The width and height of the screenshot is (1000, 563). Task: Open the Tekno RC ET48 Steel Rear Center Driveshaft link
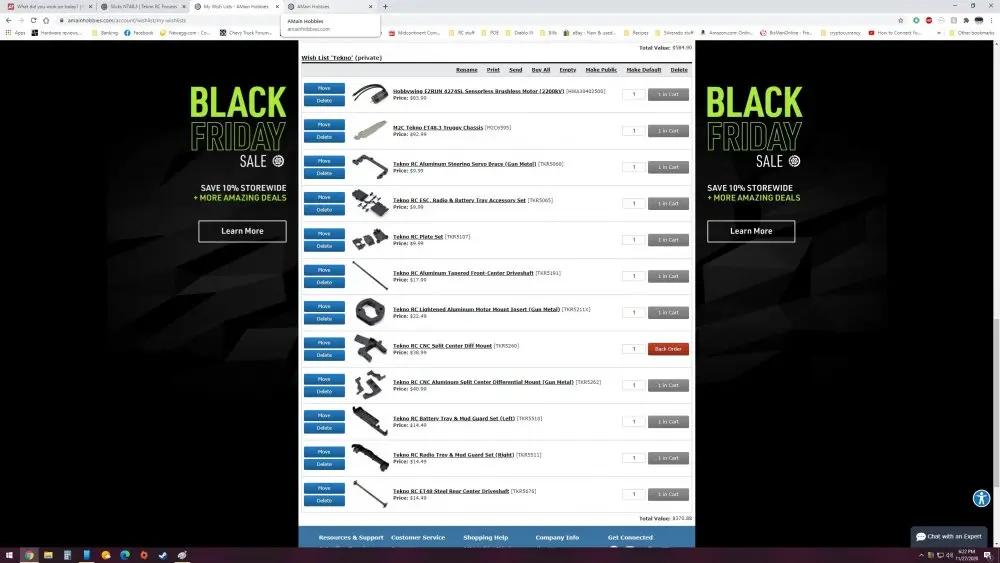point(451,491)
